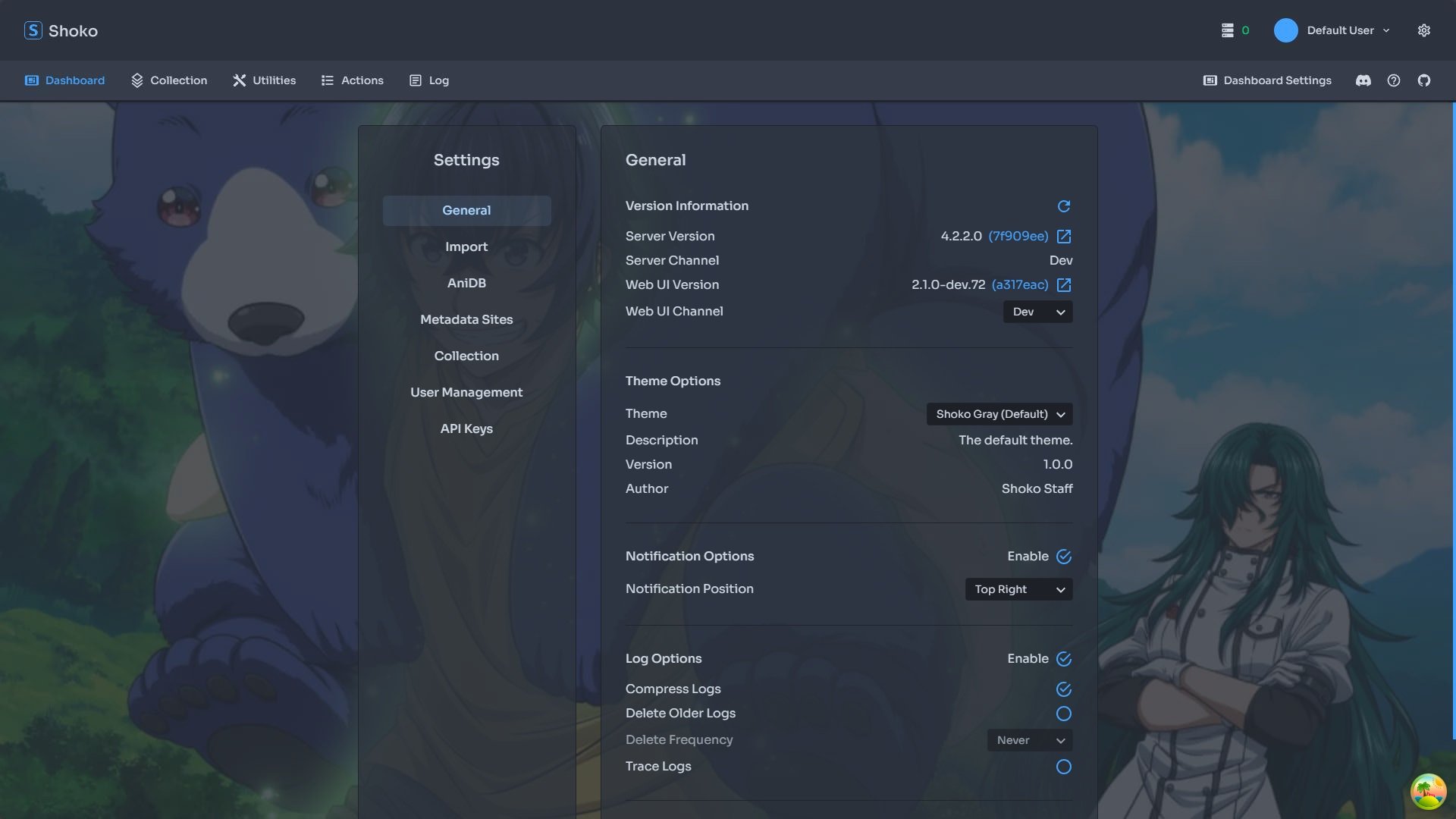Open the GitHub link icon
This screenshot has width=1456, height=819.
point(1424,80)
